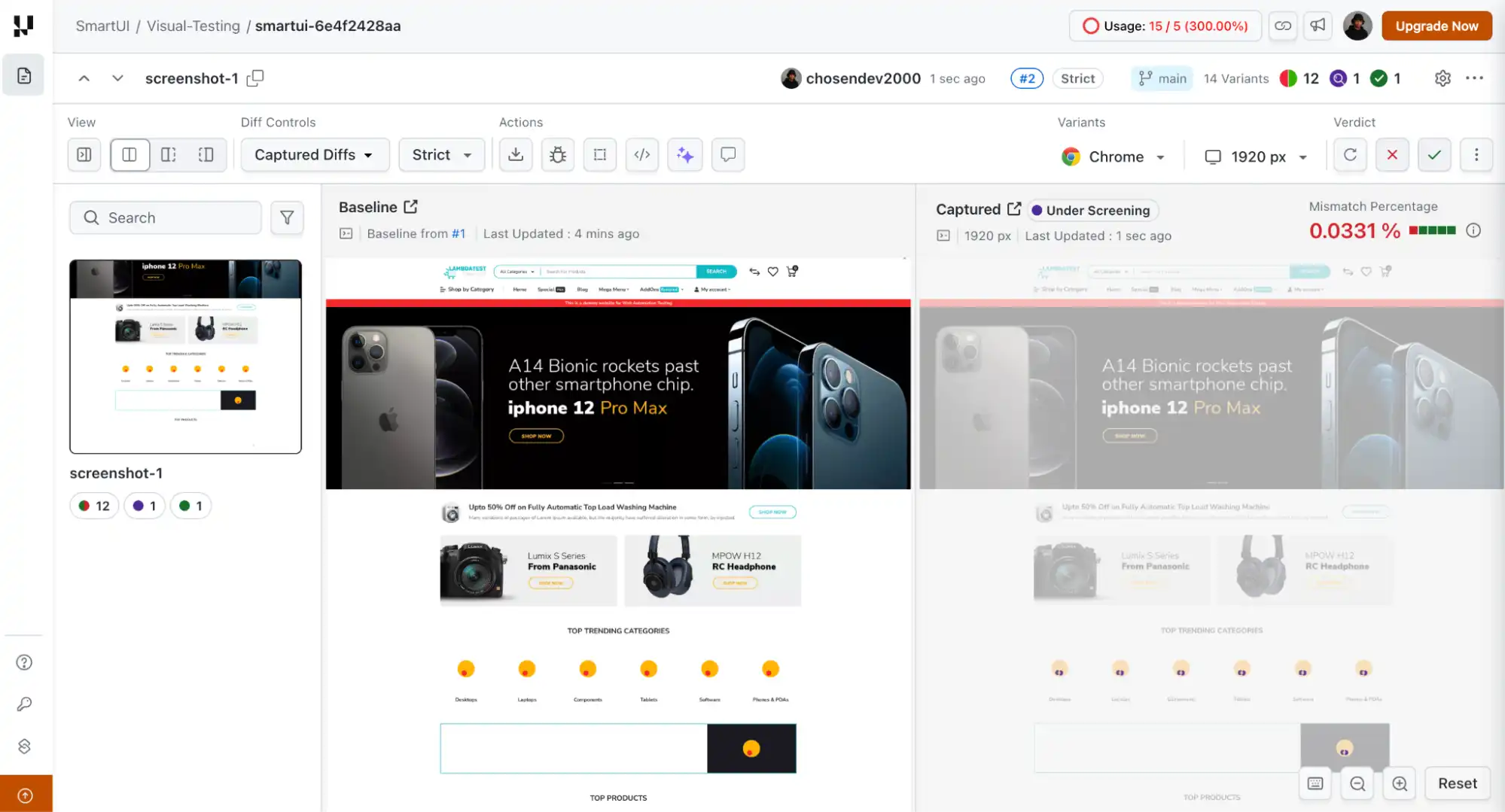Open the Captured Diffs dropdown
This screenshot has width=1505, height=812.
[x=314, y=154]
